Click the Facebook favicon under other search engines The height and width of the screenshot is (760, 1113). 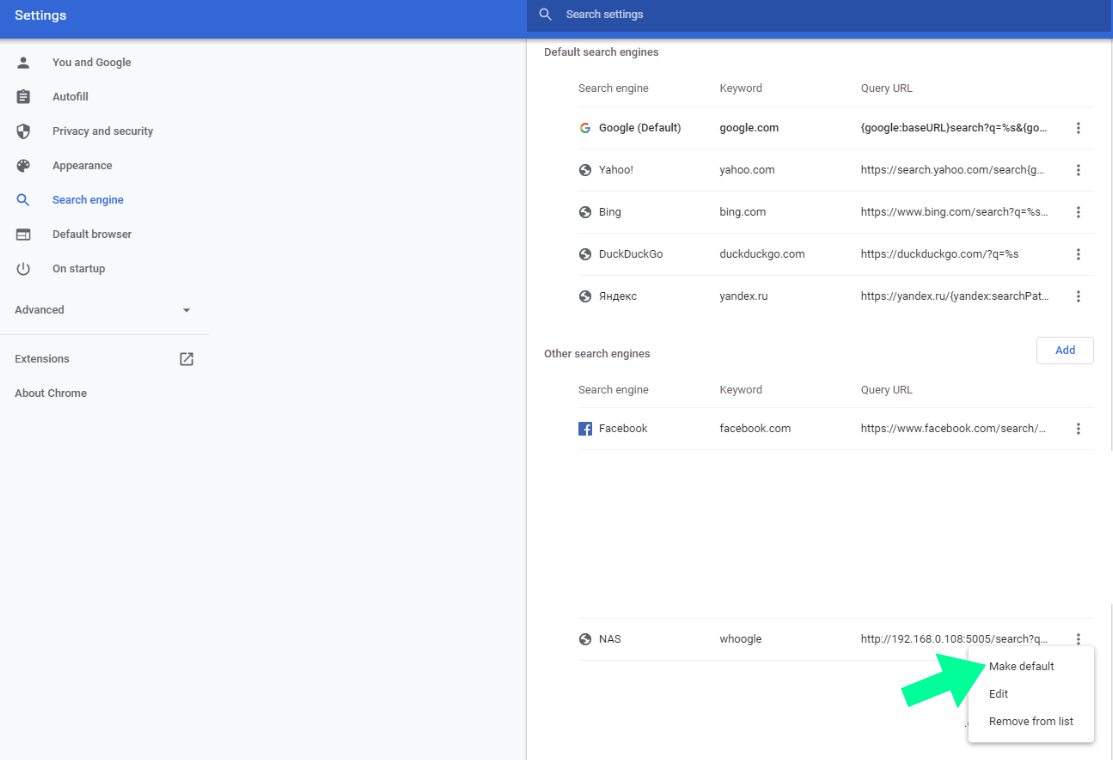[584, 428]
